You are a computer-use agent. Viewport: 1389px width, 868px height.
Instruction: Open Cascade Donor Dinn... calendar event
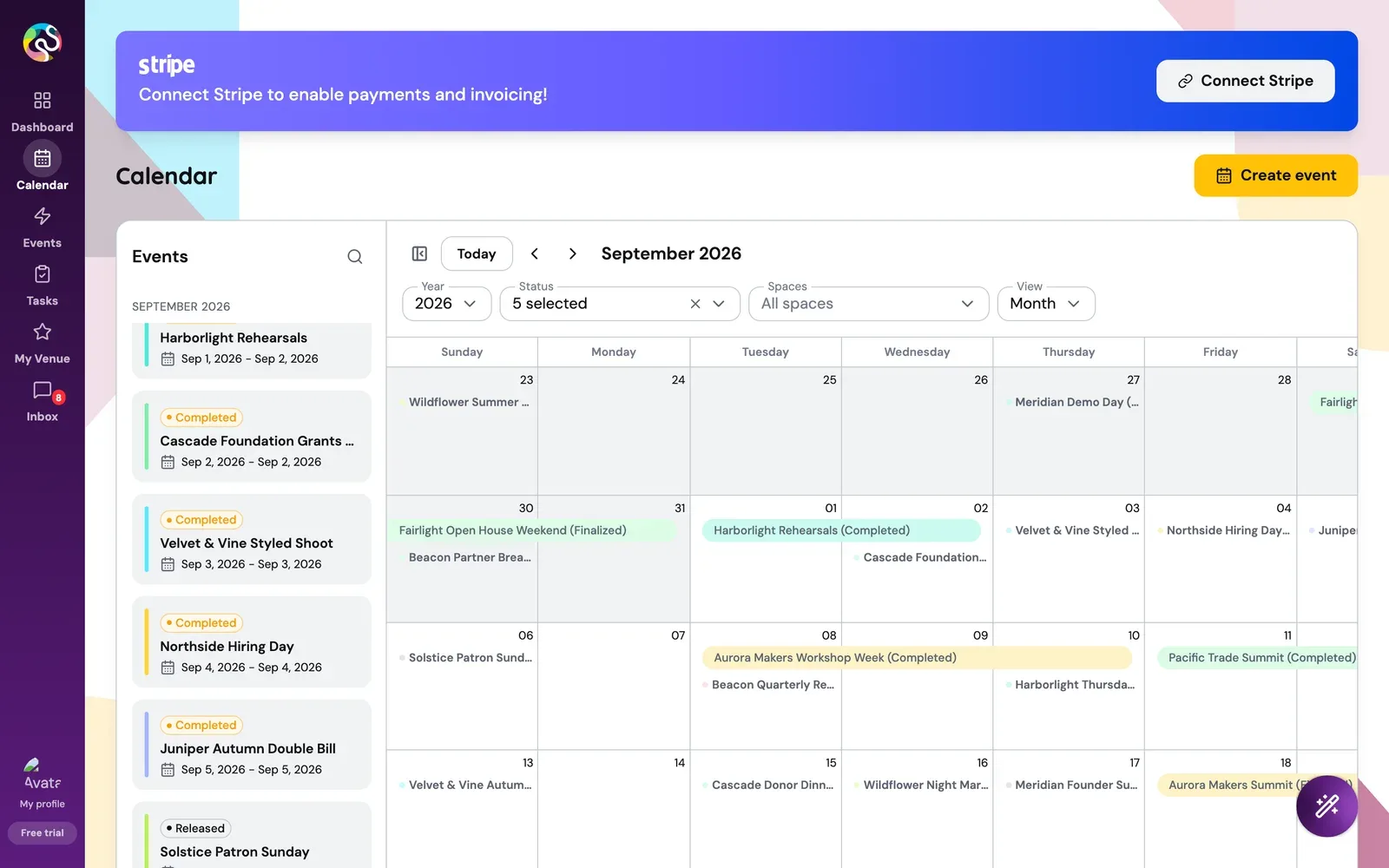click(x=767, y=785)
